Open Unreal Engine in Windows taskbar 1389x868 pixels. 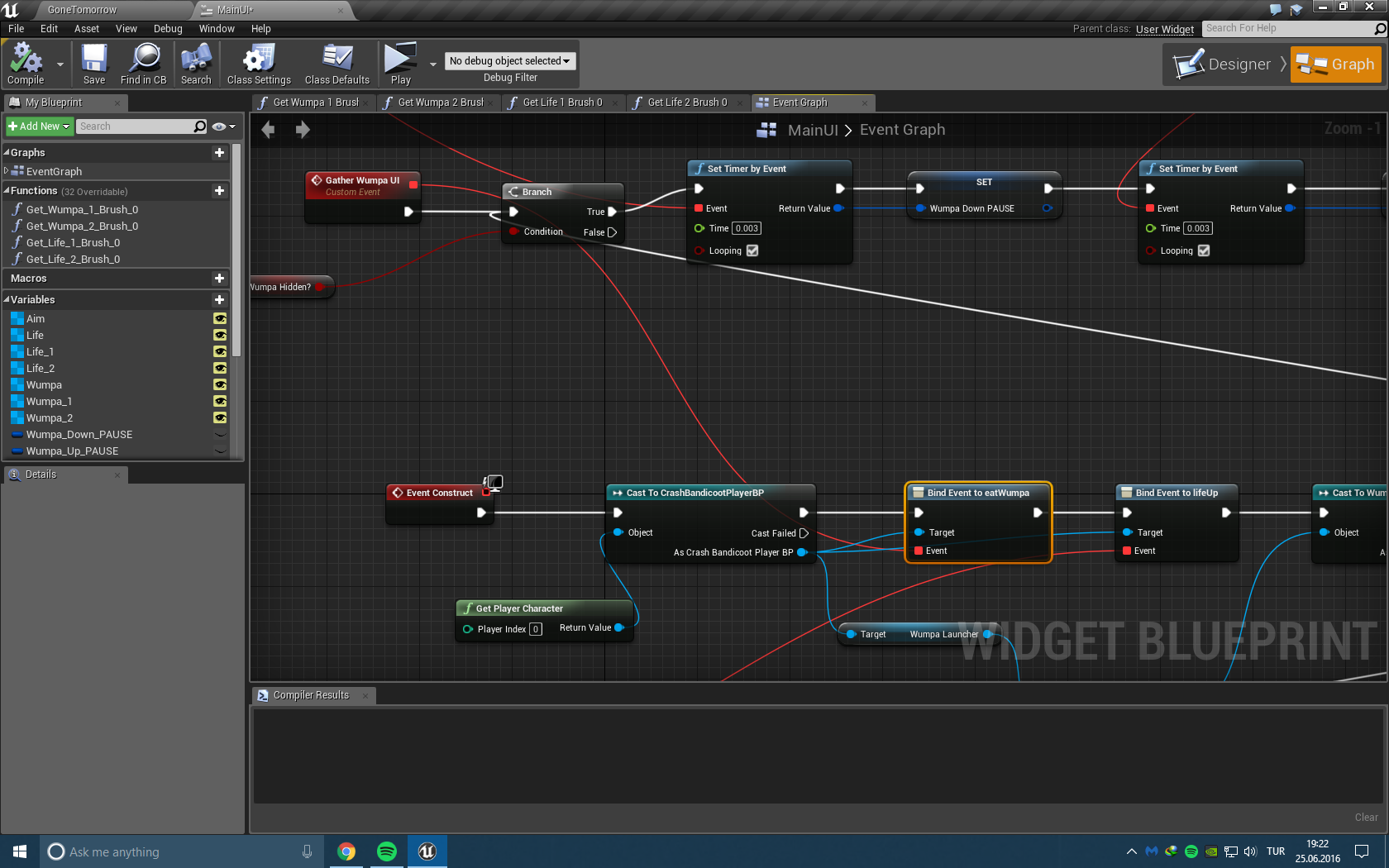tap(427, 851)
